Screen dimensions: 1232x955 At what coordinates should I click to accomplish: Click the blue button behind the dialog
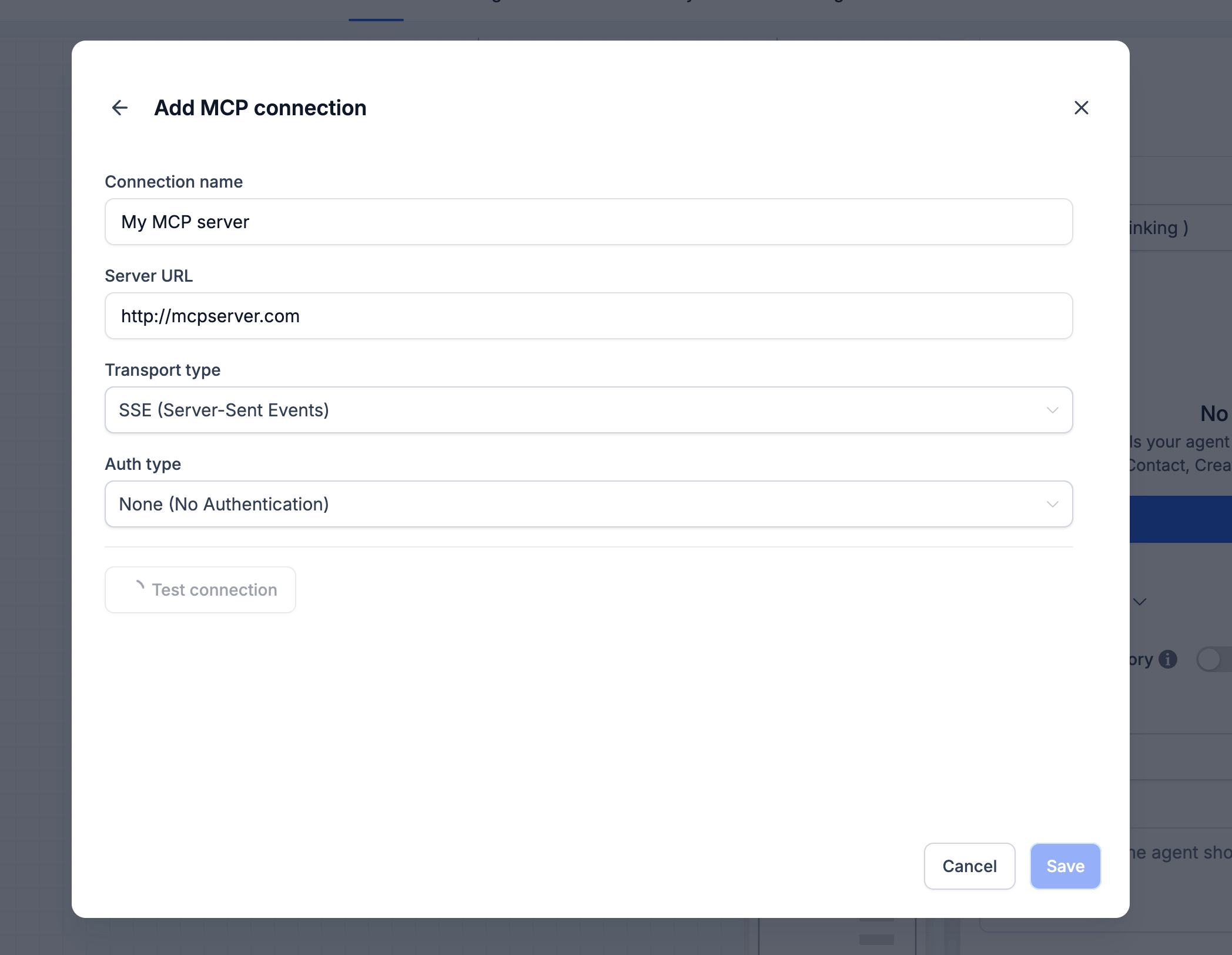coord(1181,519)
